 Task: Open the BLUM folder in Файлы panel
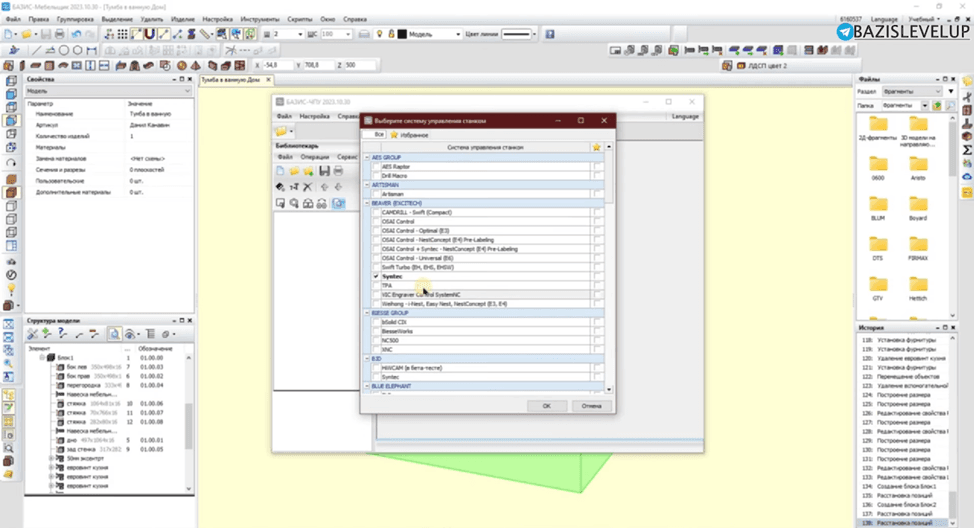878,208
